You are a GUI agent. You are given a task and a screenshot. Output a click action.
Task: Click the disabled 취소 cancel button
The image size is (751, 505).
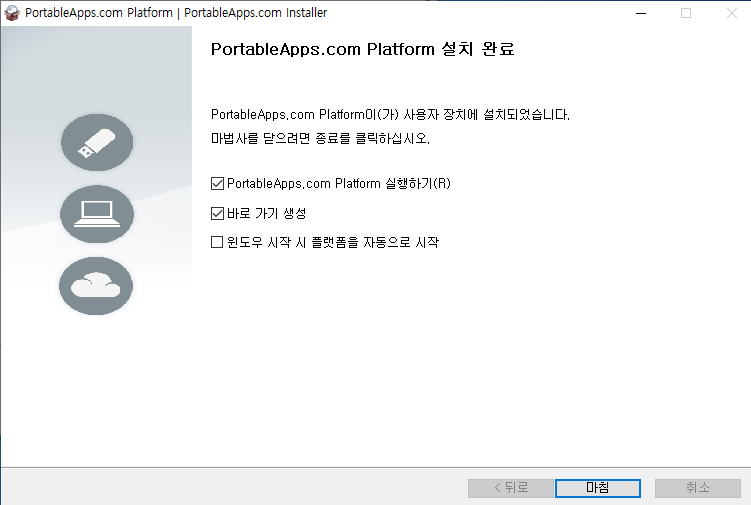click(x=698, y=488)
